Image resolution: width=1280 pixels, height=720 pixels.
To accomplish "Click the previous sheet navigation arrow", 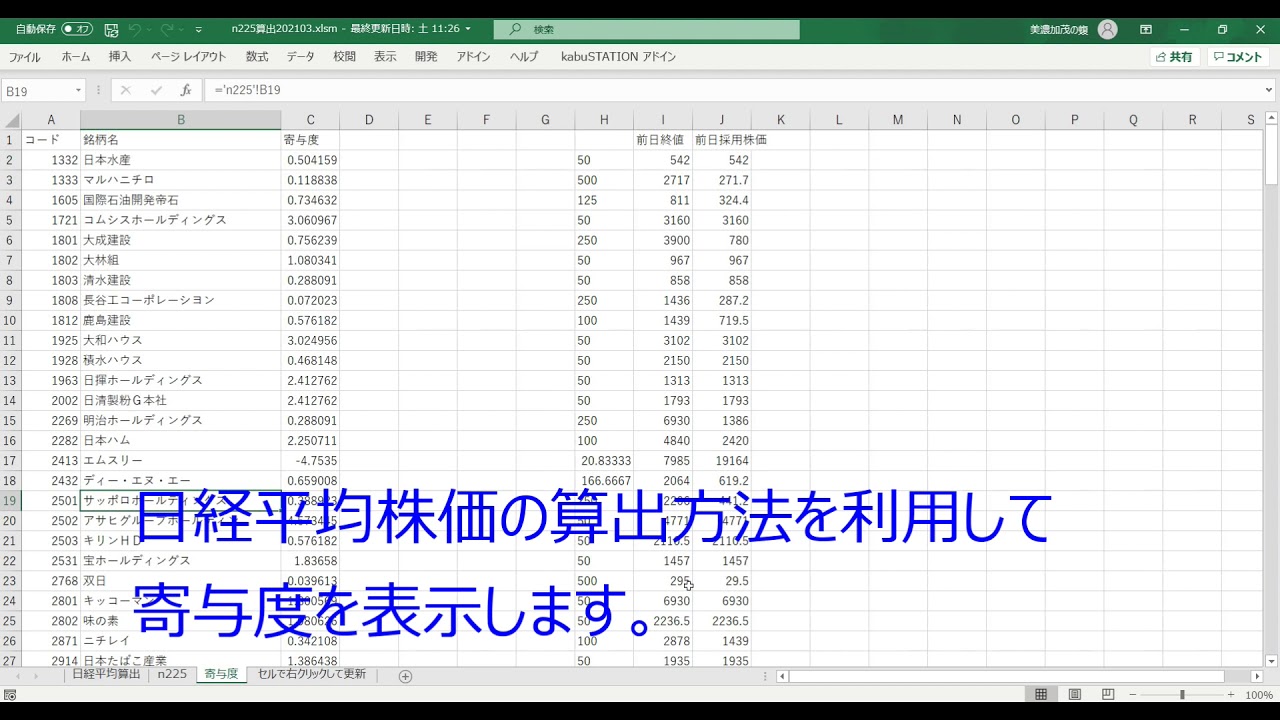I will [17, 676].
